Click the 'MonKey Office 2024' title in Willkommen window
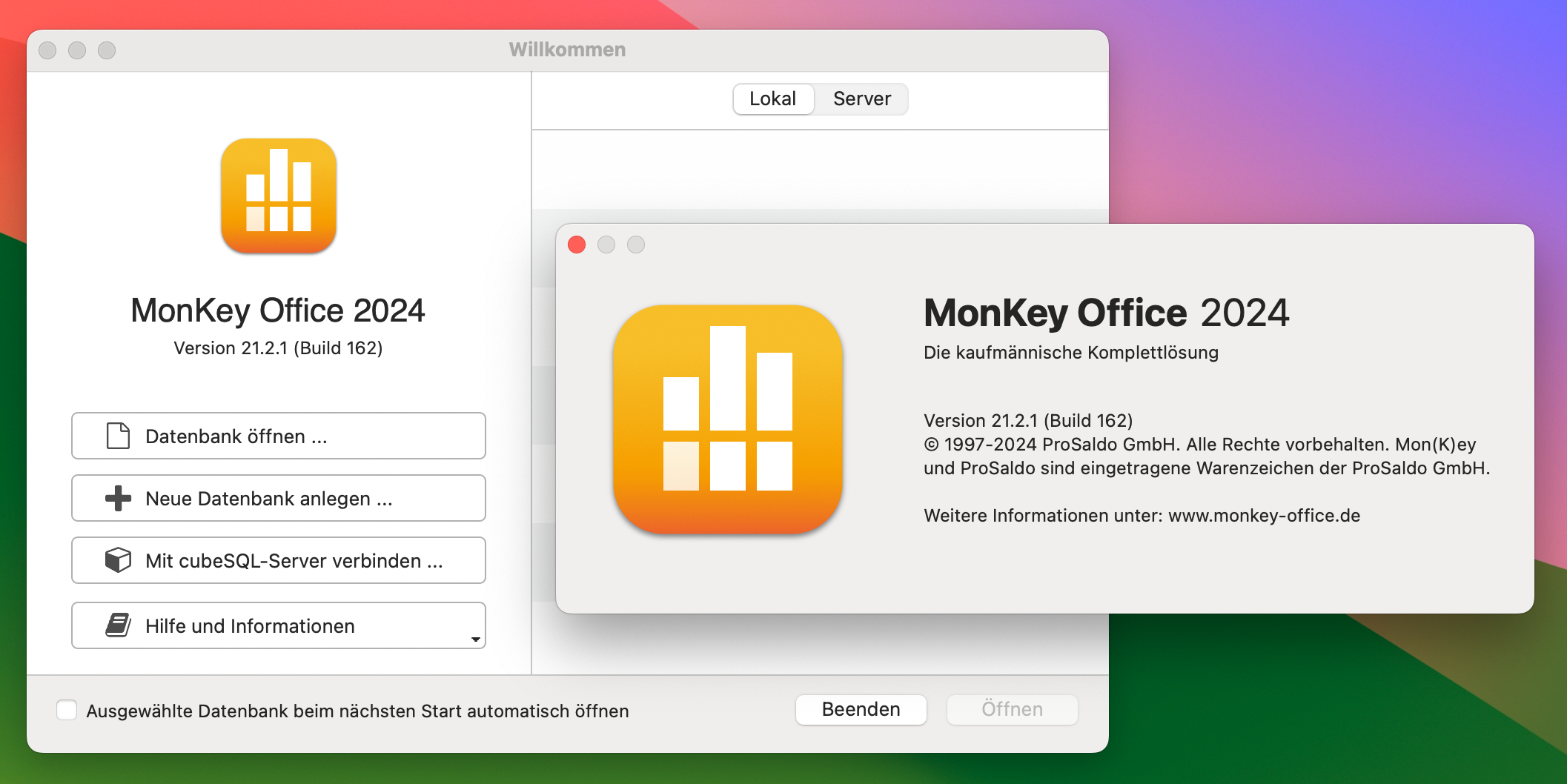Image resolution: width=1567 pixels, height=784 pixels. click(x=278, y=310)
